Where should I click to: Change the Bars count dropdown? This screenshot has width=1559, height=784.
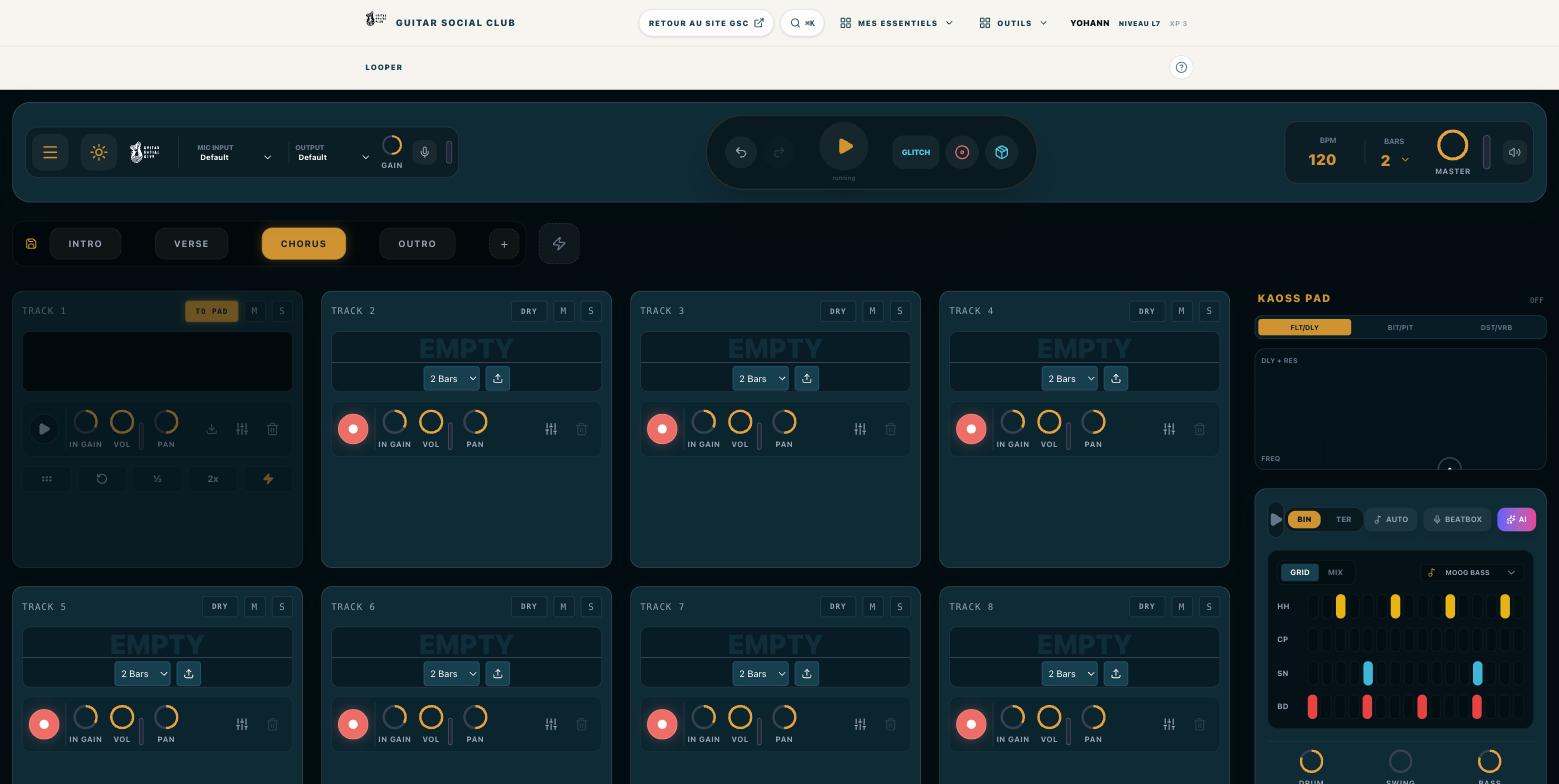[1395, 160]
